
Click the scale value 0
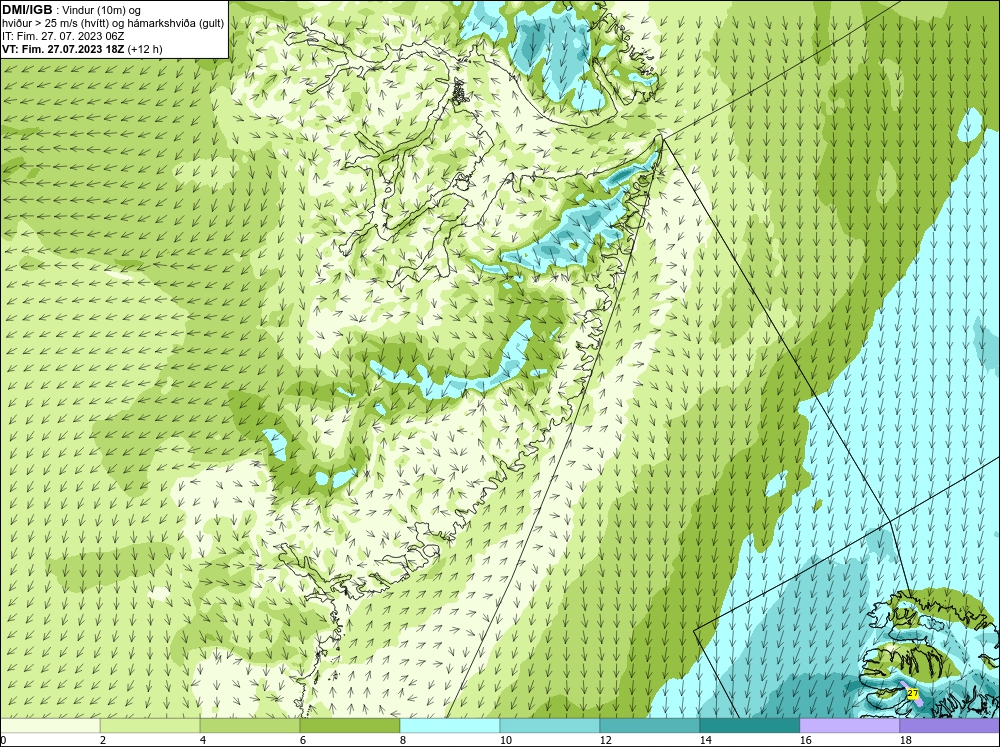(x=3, y=740)
